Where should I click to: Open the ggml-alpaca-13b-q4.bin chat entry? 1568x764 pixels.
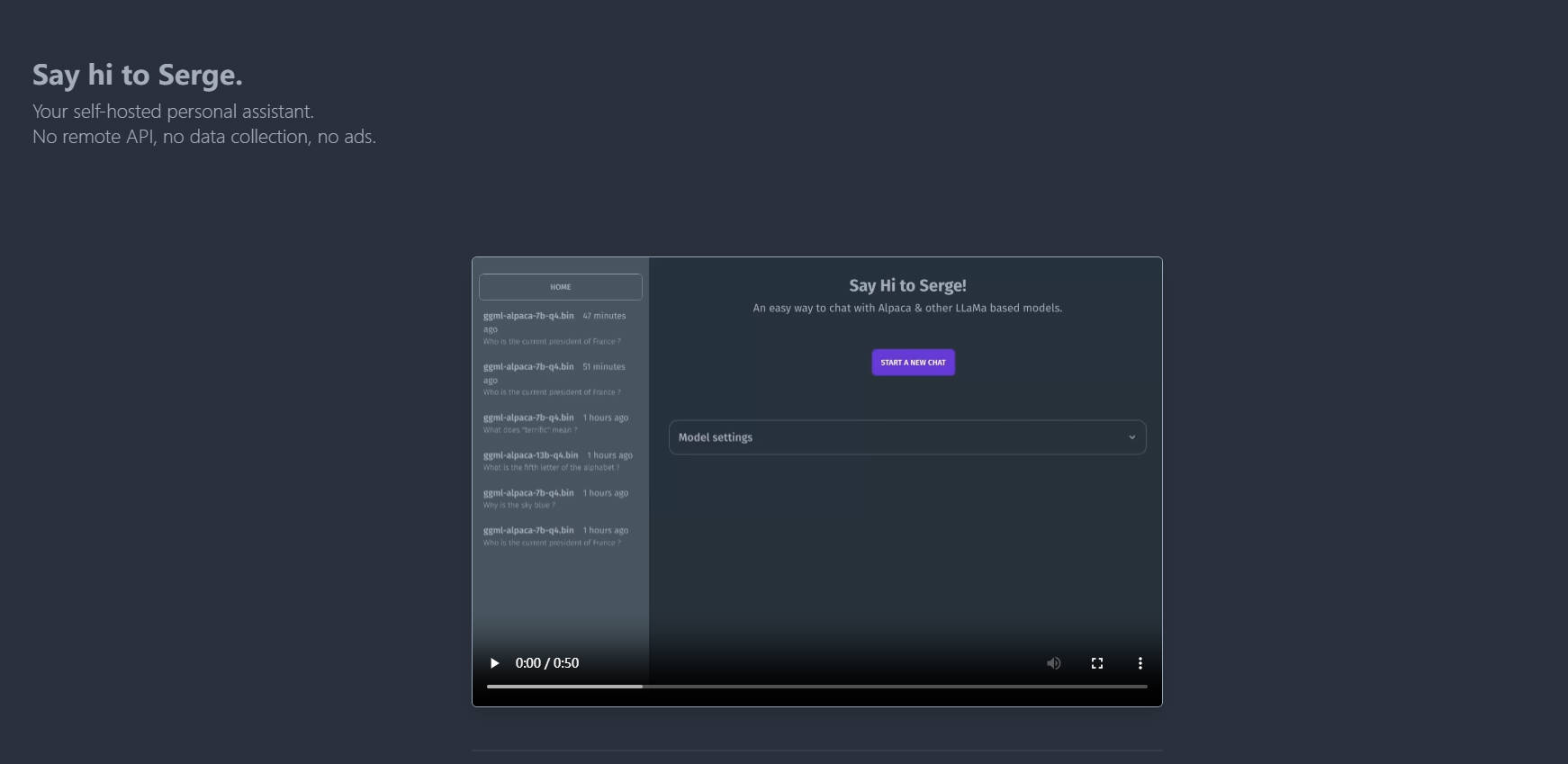pos(554,461)
